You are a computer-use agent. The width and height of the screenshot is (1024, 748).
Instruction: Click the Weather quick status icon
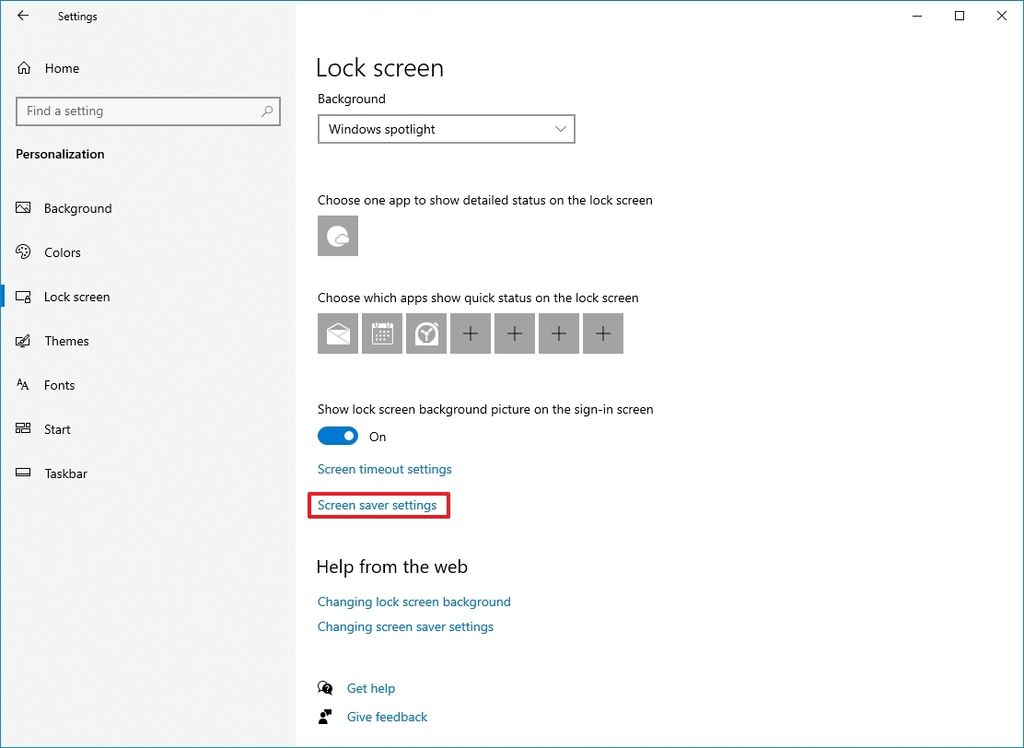(426, 333)
